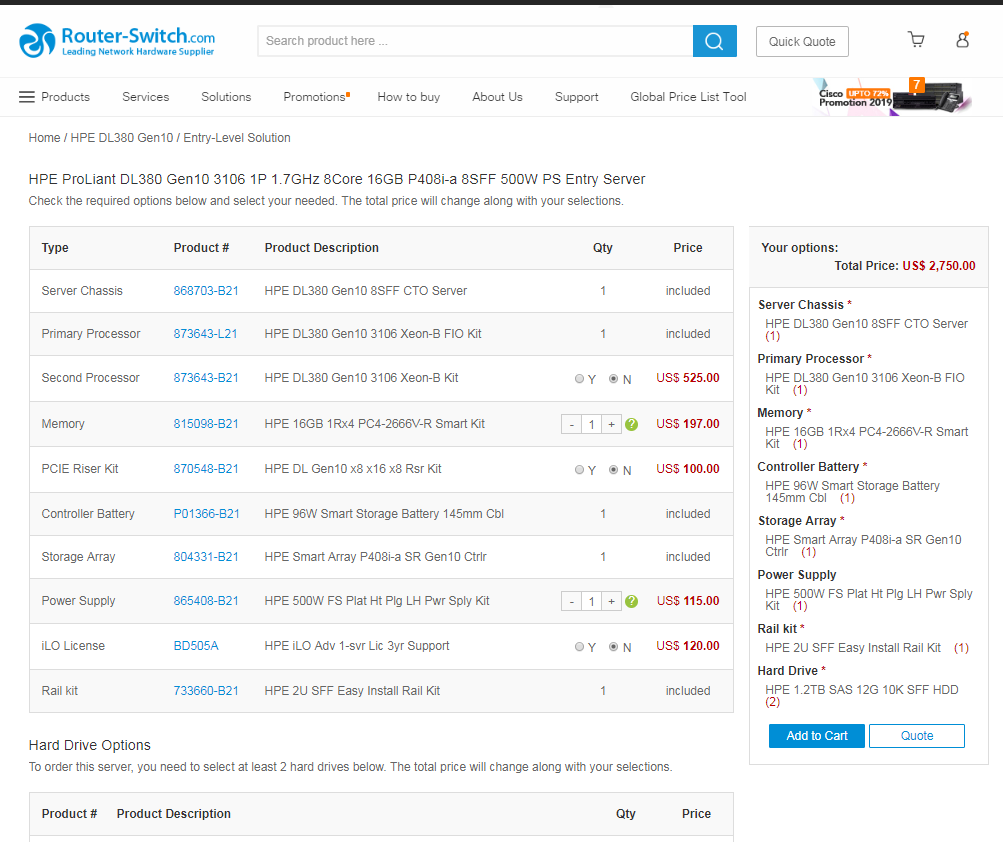The width and height of the screenshot is (1003, 842).
Task: Click Entry-Level Solution breadcrumb text
Action: (237, 138)
